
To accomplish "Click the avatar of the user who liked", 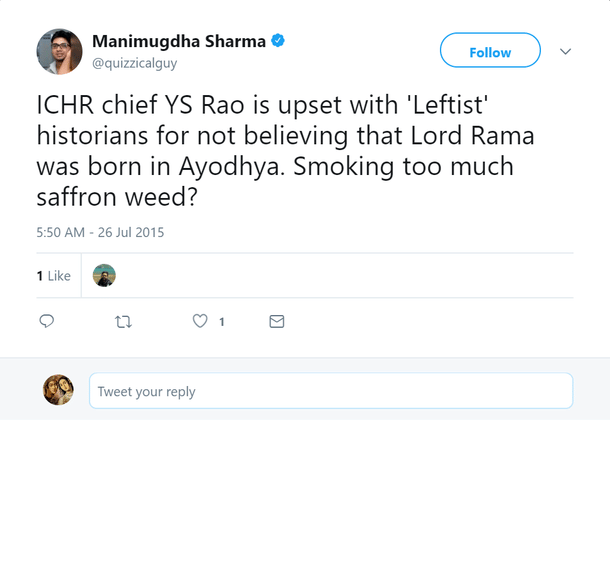I will click(x=104, y=275).
